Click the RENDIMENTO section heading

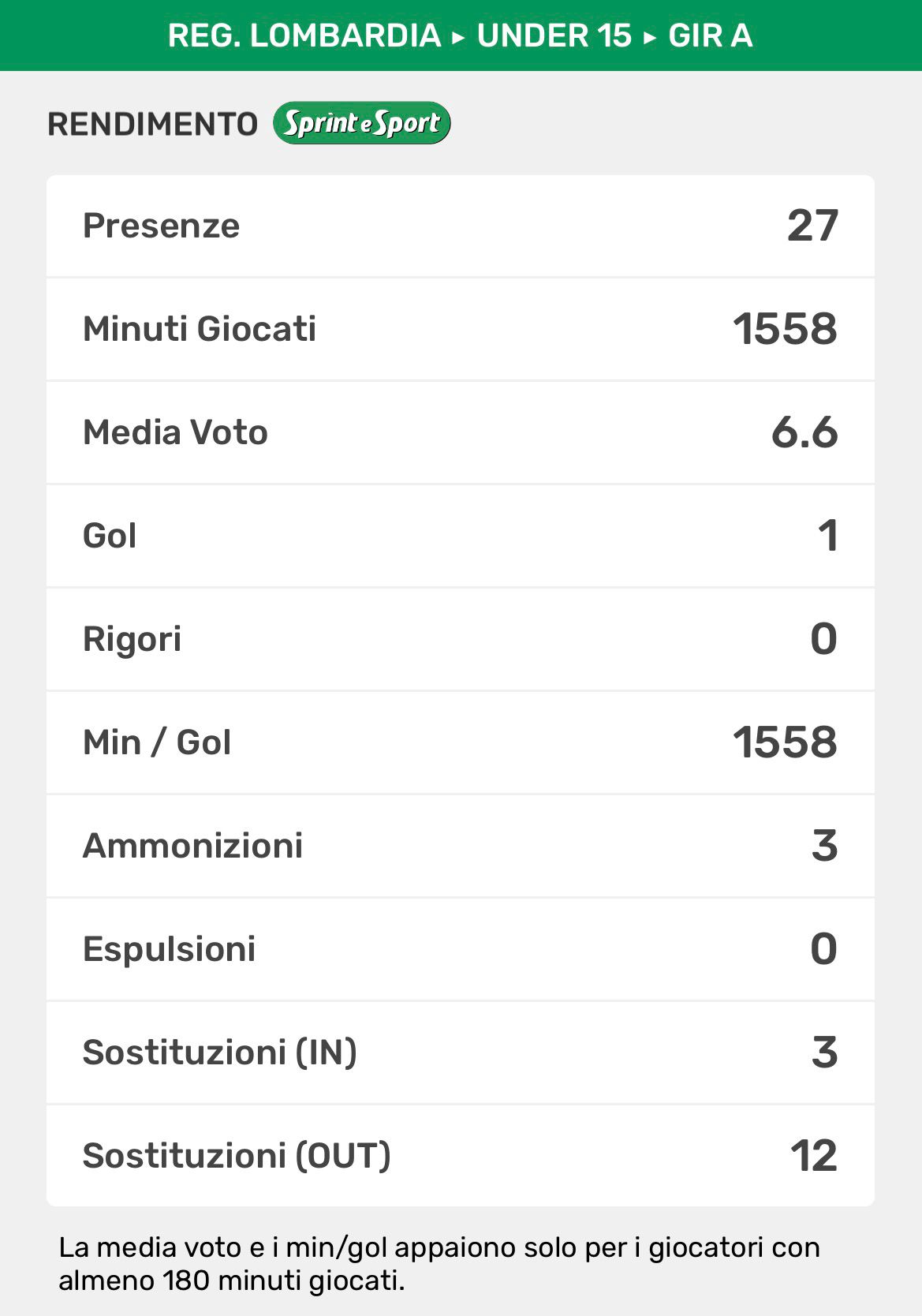point(152,124)
